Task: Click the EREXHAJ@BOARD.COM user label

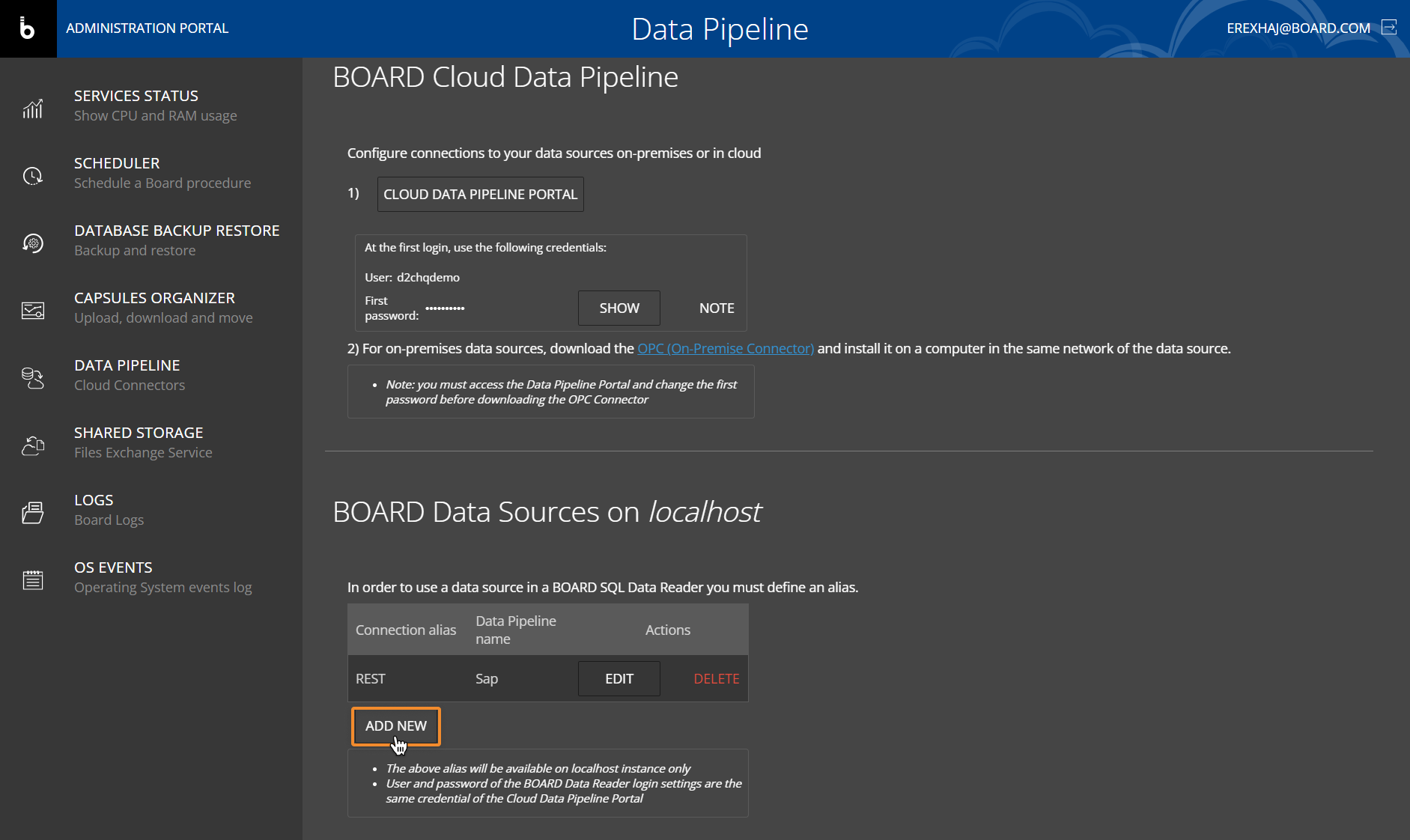Action: pyautogui.click(x=1298, y=28)
